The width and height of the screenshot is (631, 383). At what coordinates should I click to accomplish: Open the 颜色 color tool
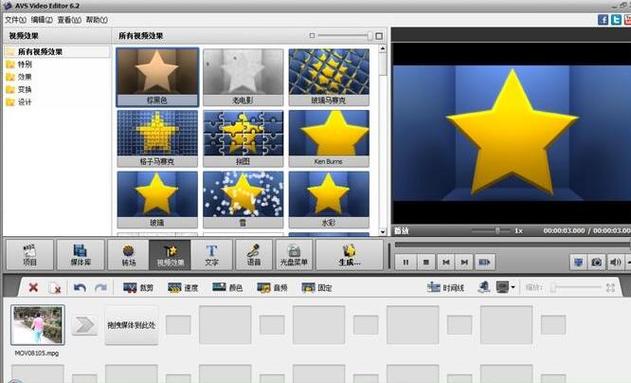coord(227,288)
